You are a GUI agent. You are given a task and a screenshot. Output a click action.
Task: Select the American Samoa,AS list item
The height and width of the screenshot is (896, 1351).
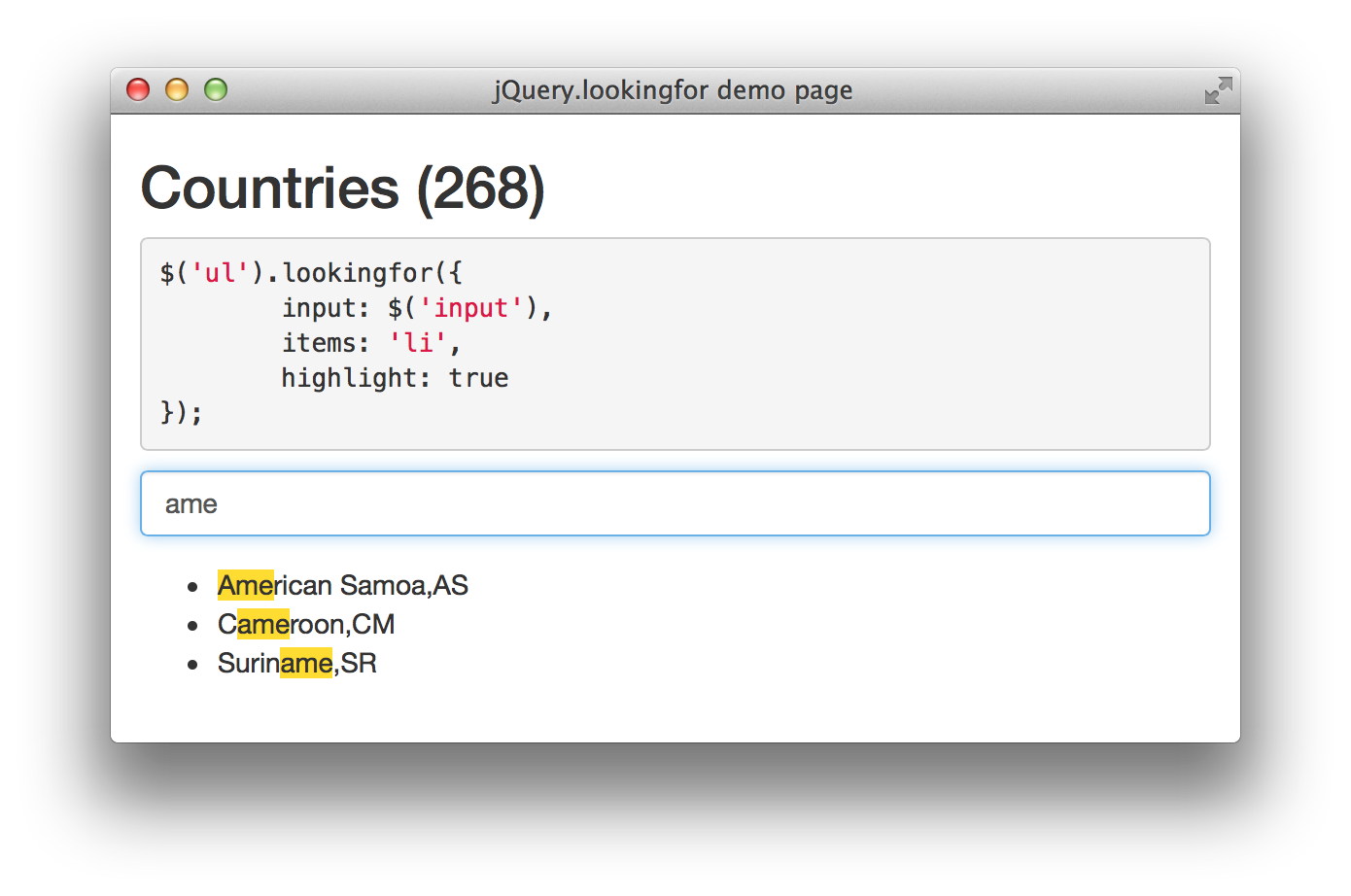pyautogui.click(x=343, y=585)
